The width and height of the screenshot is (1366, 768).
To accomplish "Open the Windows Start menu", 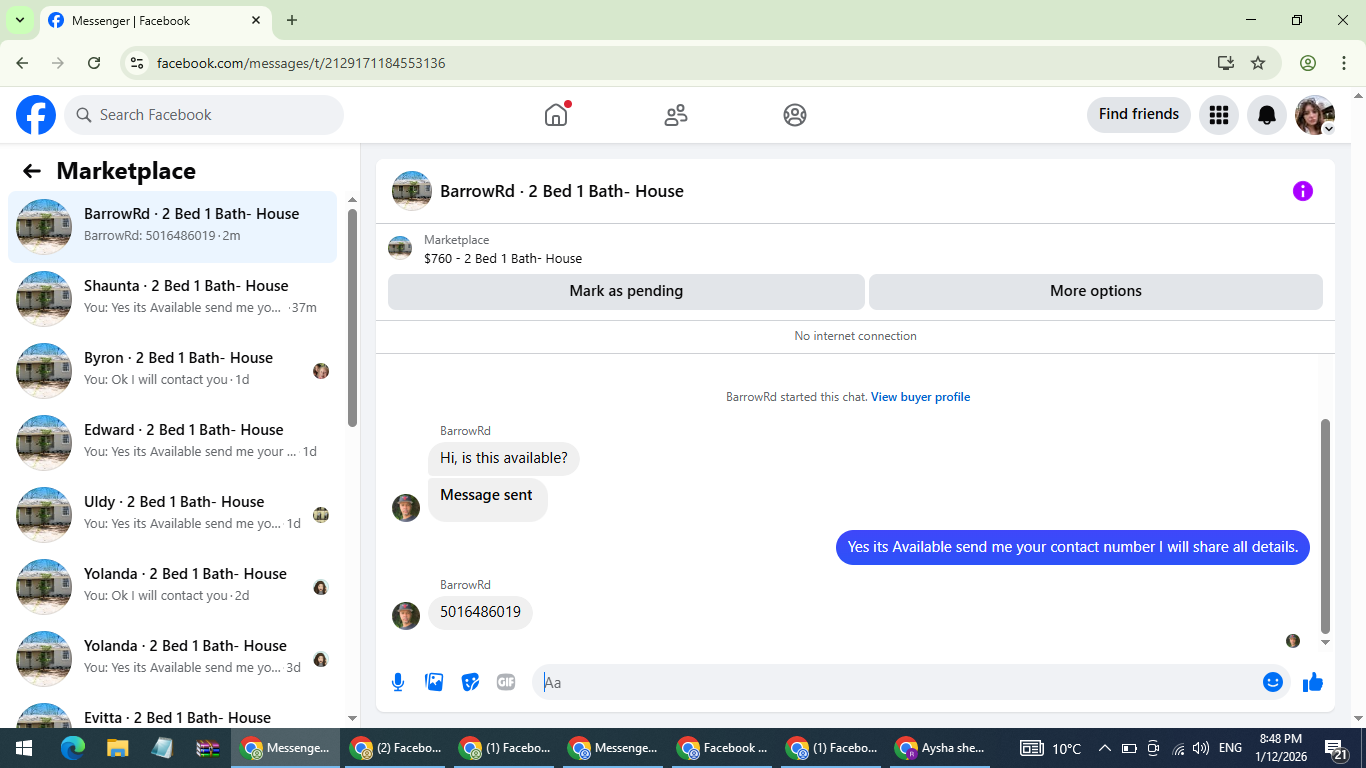I will pos(24,748).
